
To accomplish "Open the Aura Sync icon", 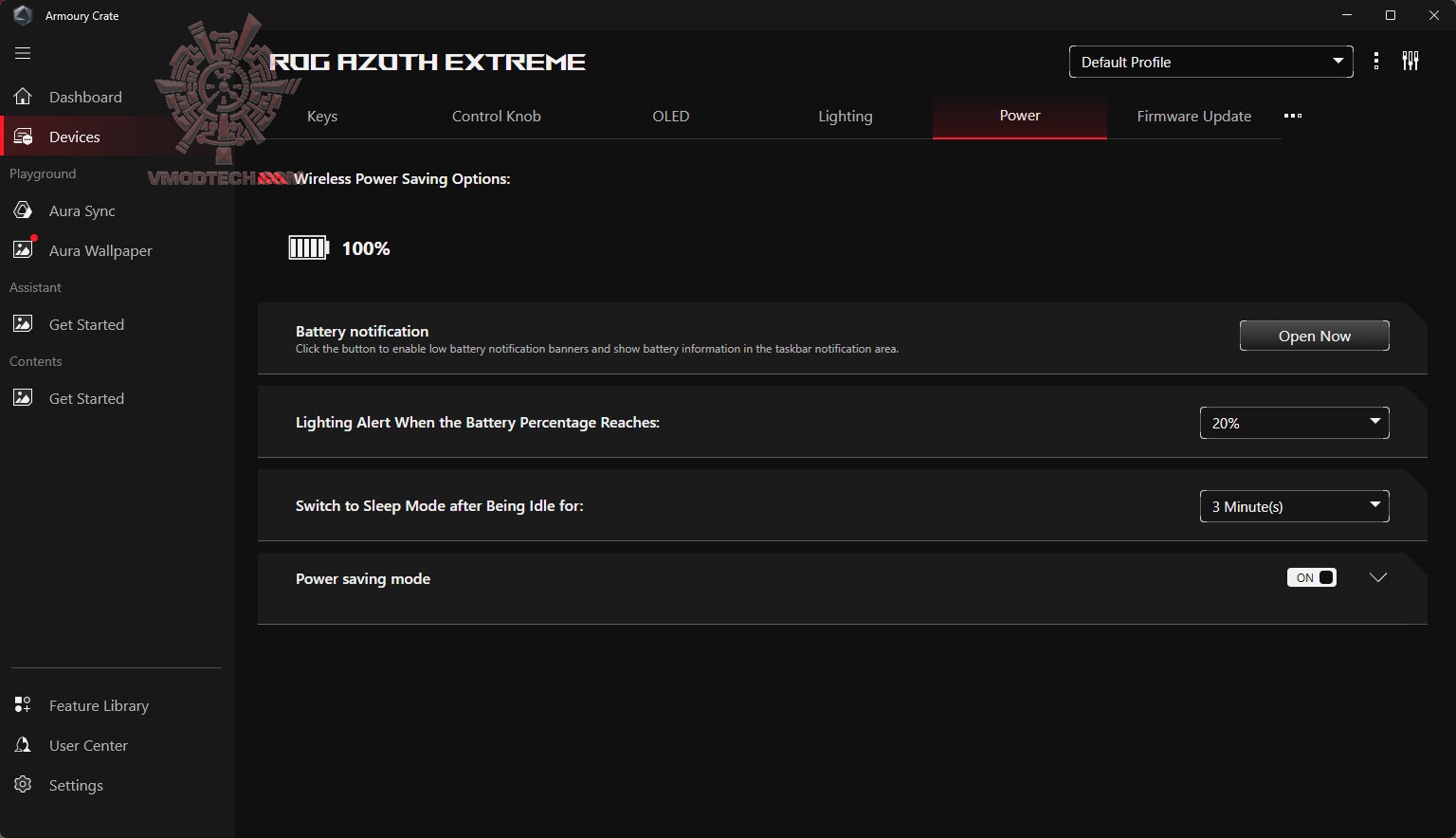I will [x=23, y=210].
